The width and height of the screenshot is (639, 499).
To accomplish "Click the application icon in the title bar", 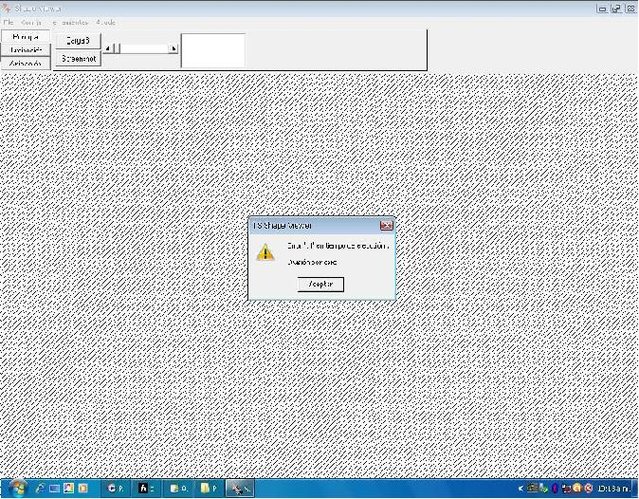I will pyautogui.click(x=7, y=7).
